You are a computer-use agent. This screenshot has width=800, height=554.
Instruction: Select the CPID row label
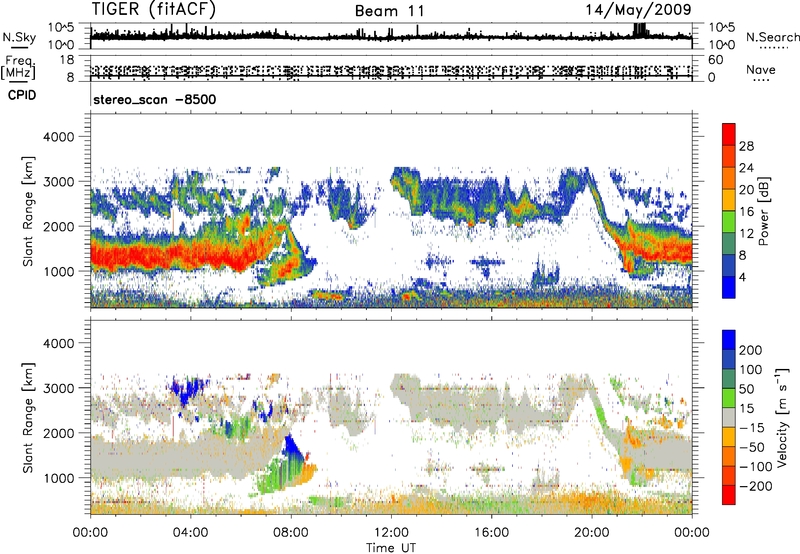tap(22, 95)
